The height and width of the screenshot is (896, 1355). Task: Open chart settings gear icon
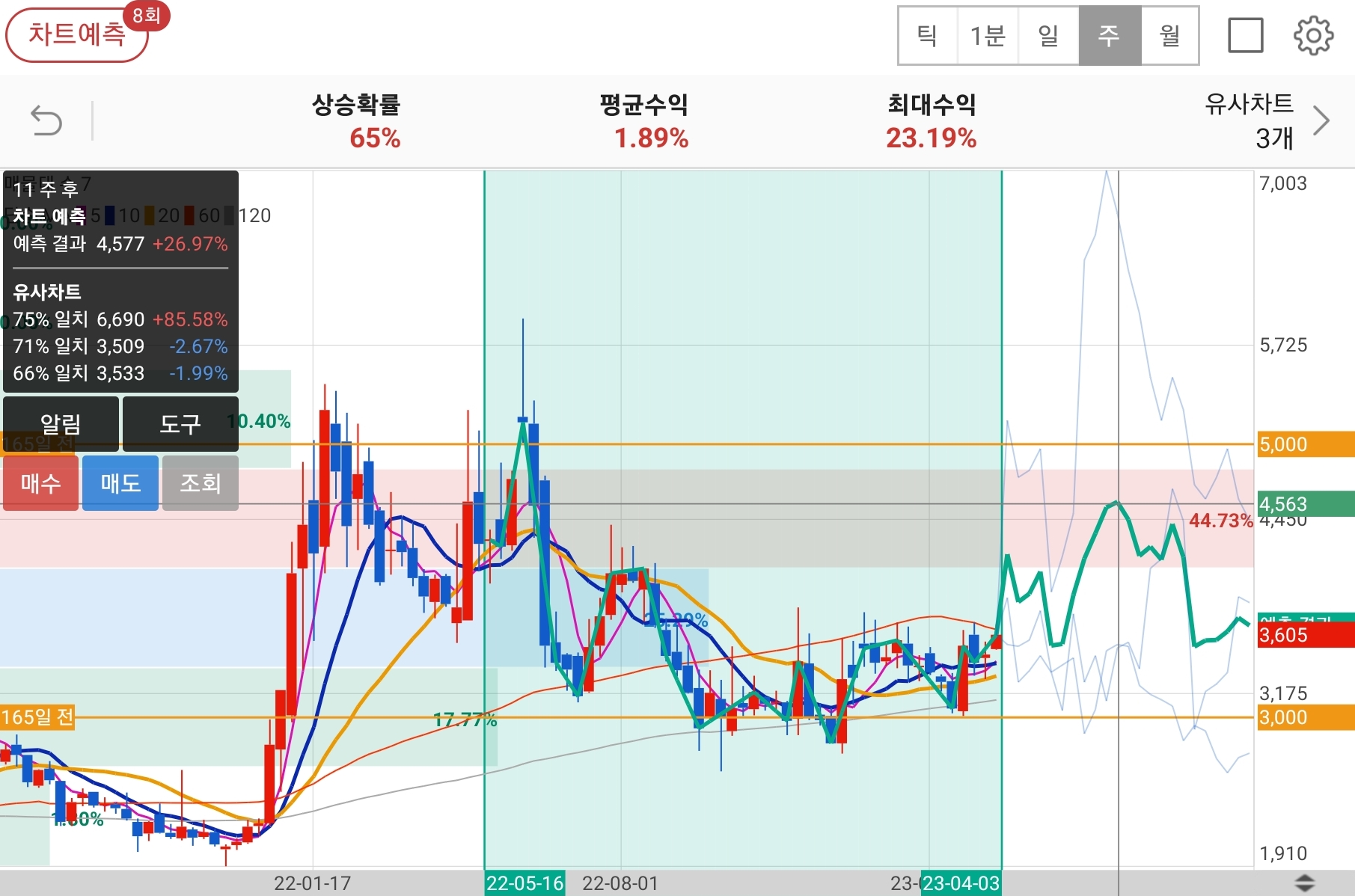1313,35
